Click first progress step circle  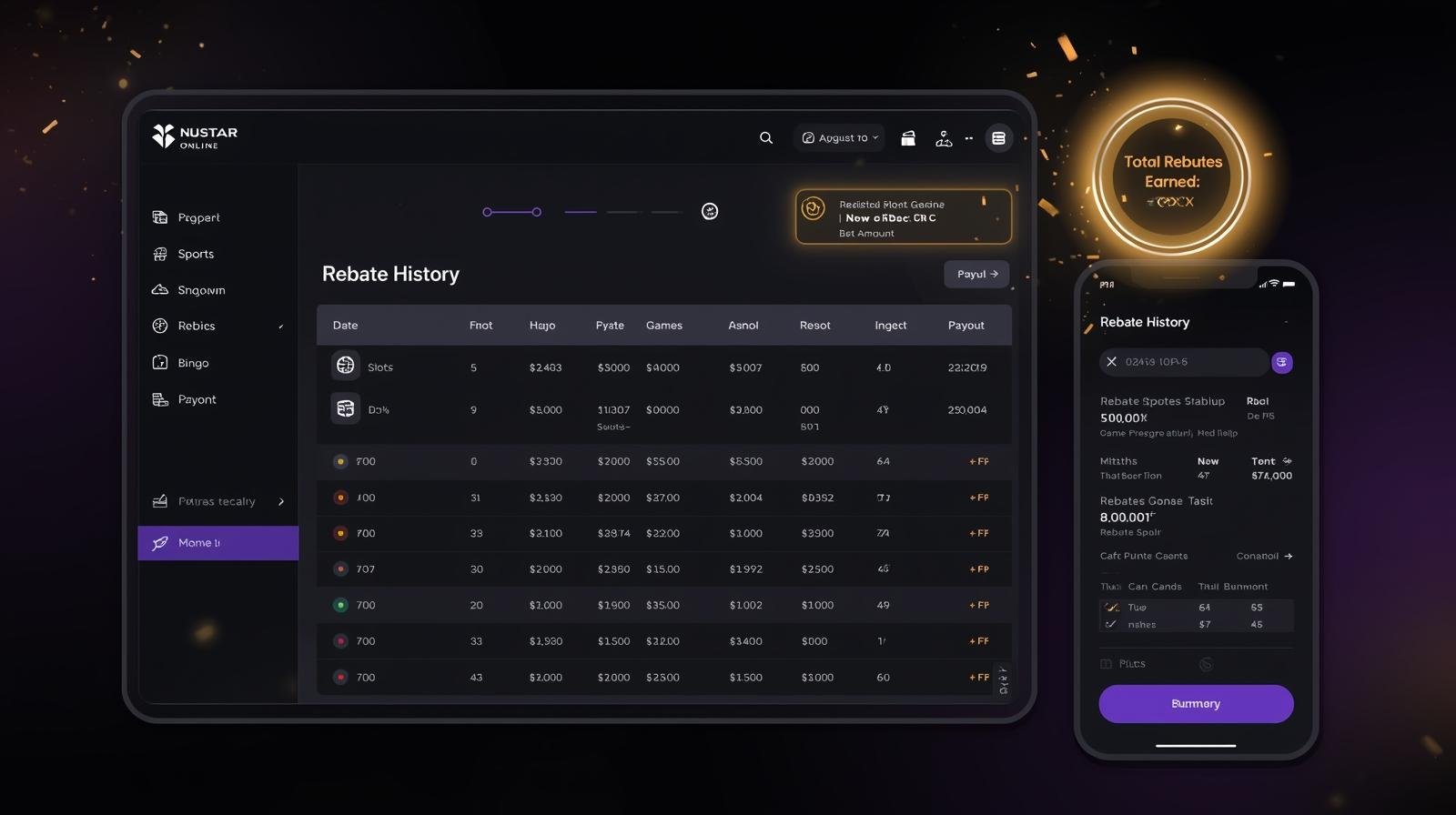487,212
